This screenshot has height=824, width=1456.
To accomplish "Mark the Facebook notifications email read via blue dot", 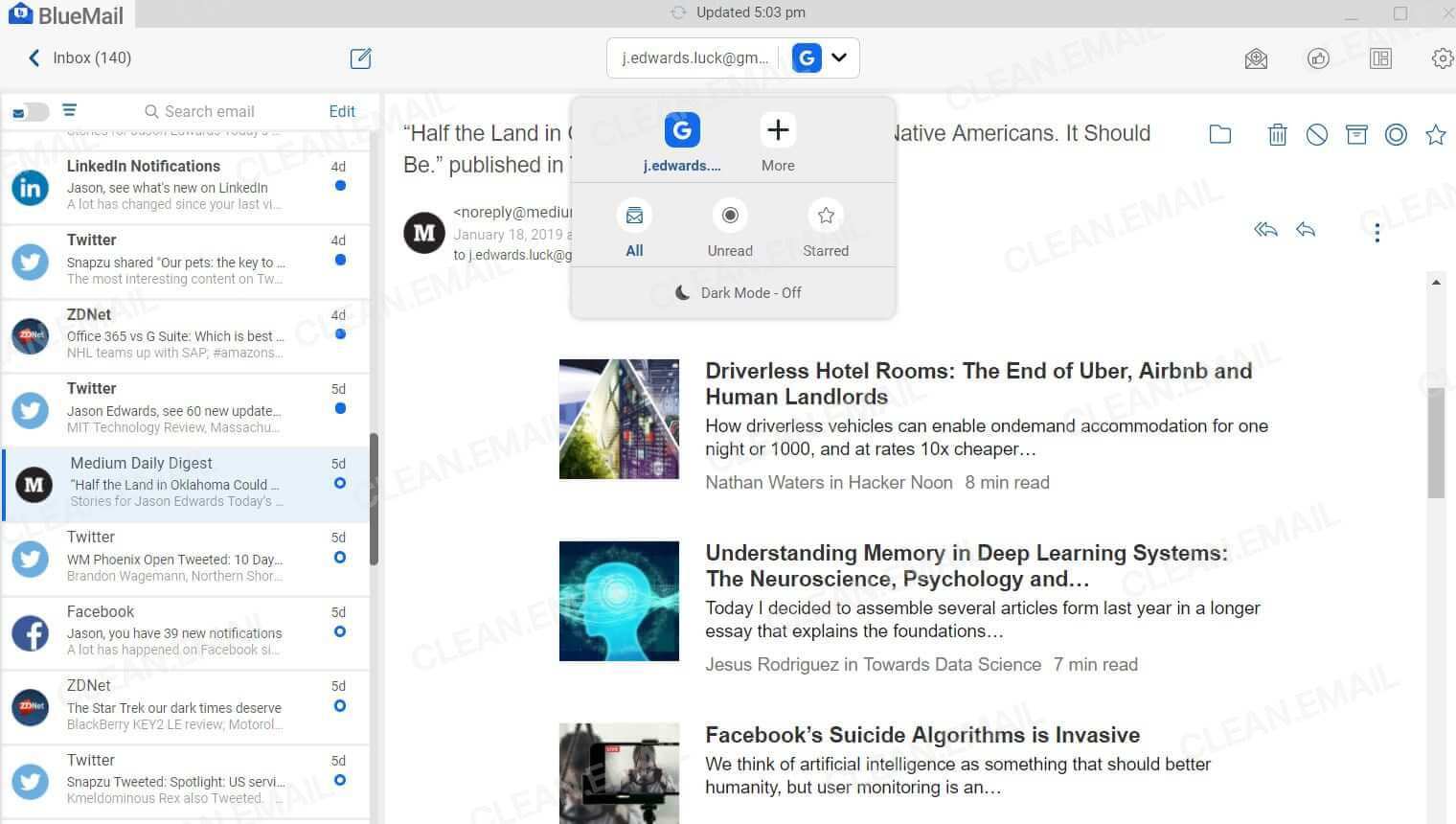I will [x=339, y=632].
